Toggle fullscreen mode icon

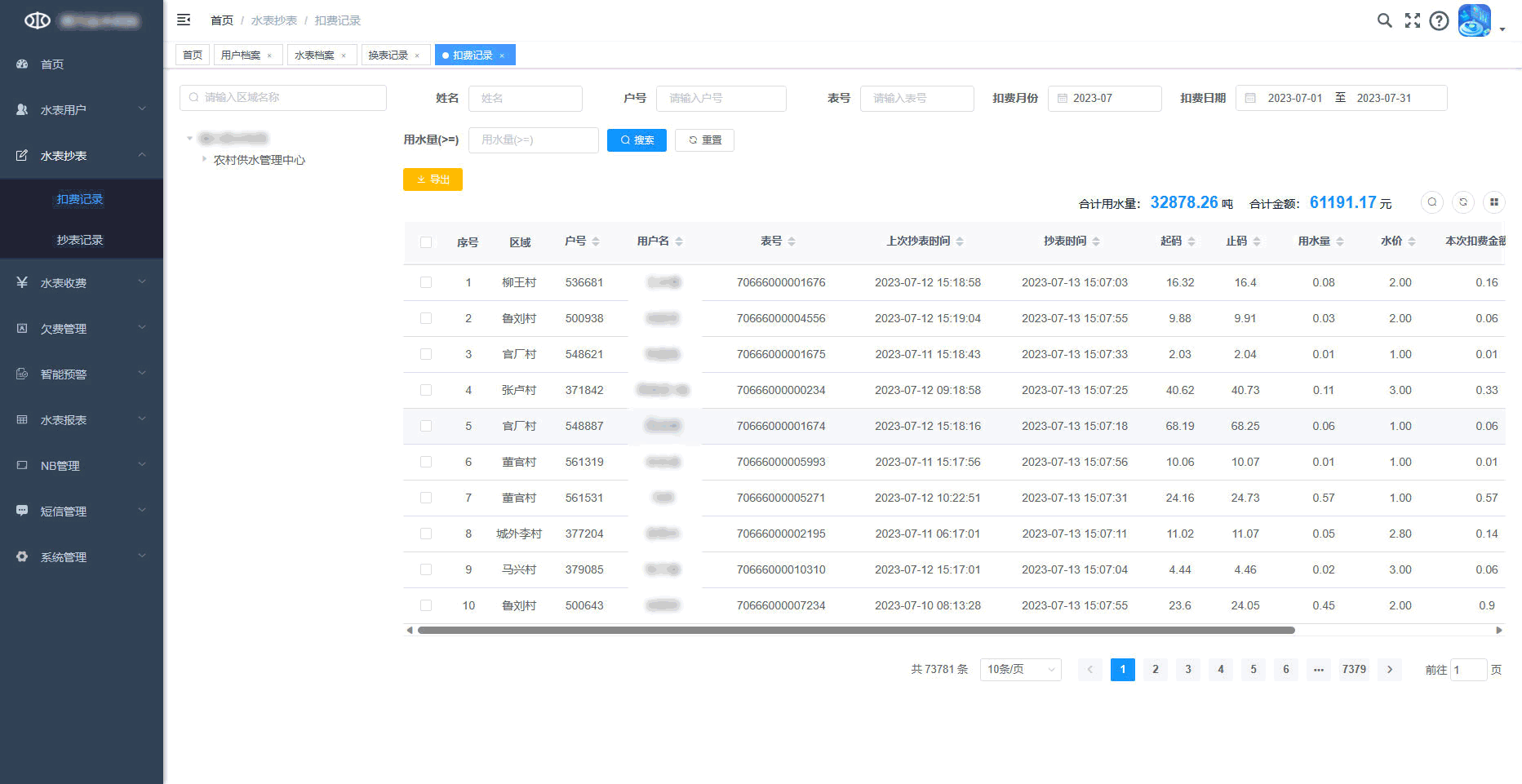click(x=1412, y=20)
